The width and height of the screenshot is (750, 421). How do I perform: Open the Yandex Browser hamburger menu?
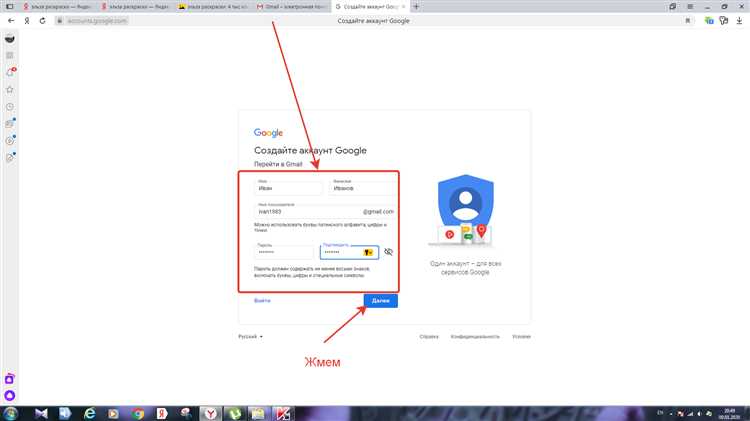tap(690, 7)
